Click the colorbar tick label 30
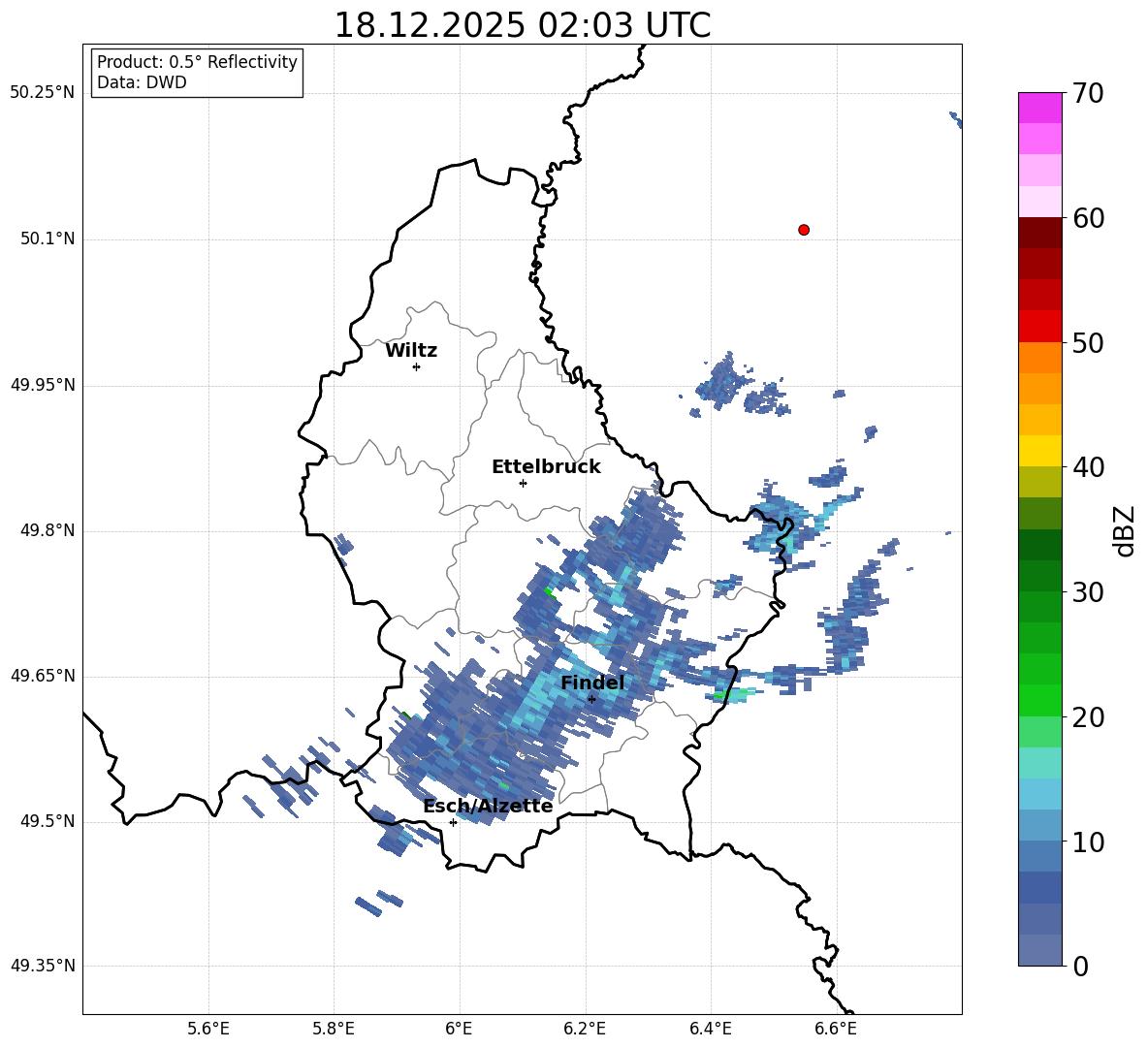1148x1048 pixels. tap(1088, 592)
